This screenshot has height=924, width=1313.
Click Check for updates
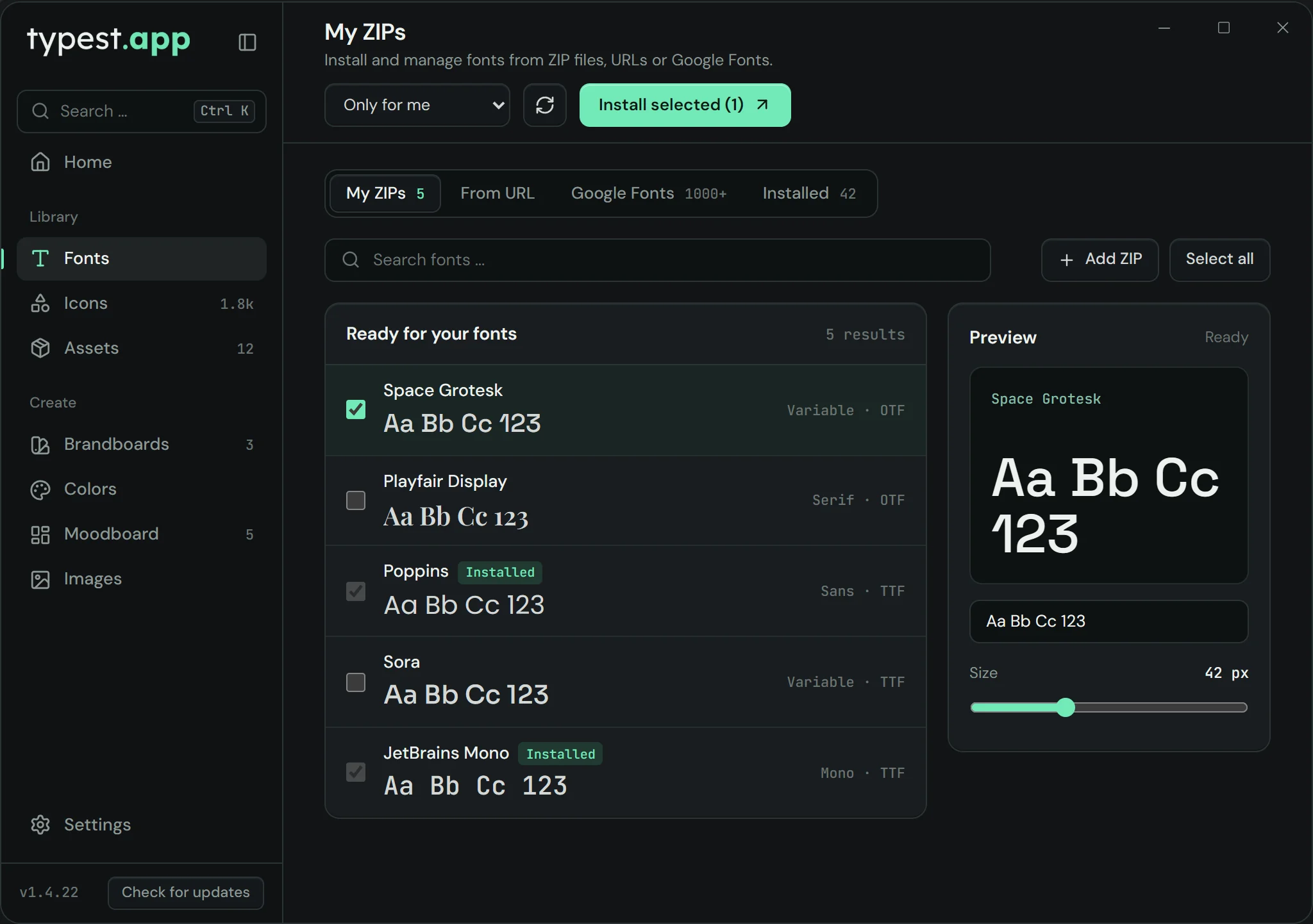point(186,893)
